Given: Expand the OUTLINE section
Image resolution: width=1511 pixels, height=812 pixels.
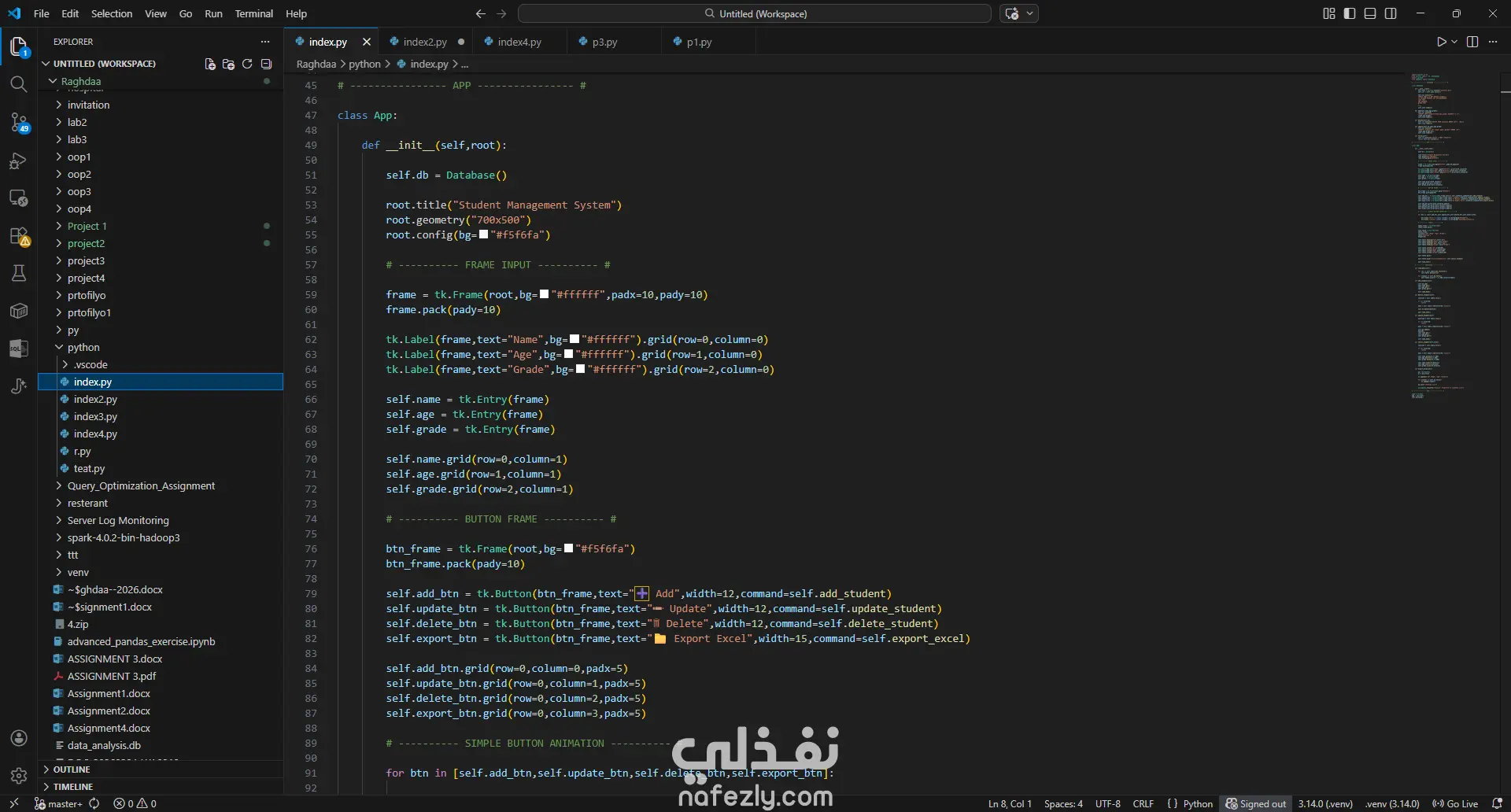Looking at the screenshot, I should [x=161, y=770].
